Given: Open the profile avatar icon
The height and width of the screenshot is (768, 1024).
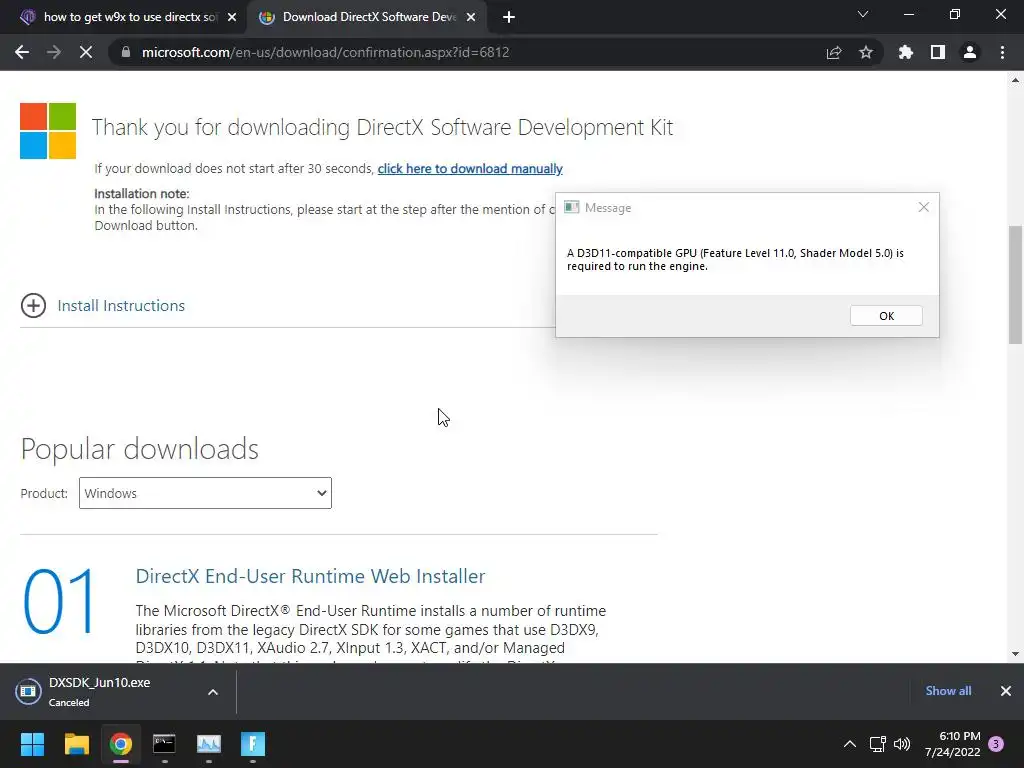Looking at the screenshot, I should pos(970,52).
